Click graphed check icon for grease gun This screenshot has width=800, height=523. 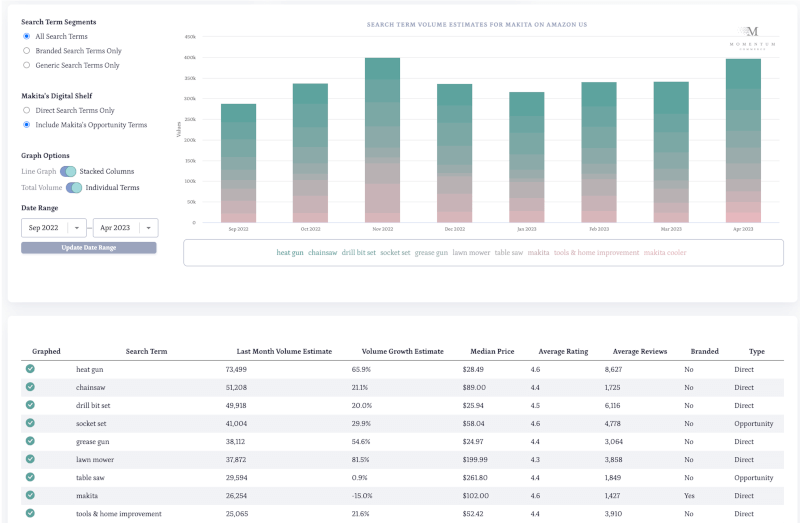pos(30,441)
